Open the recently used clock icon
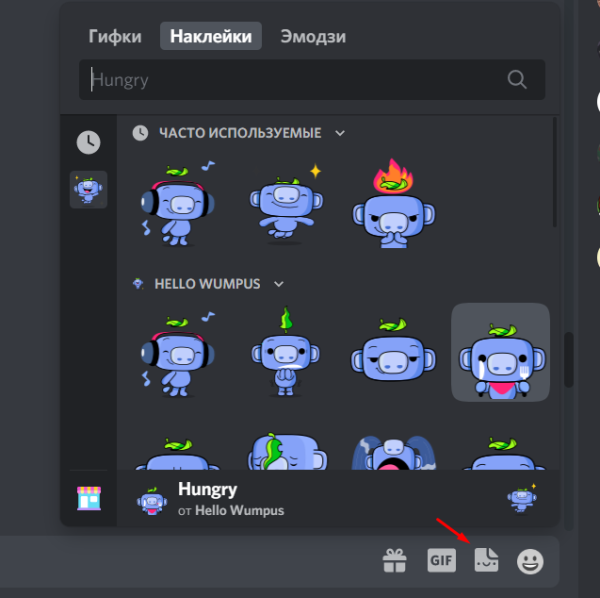This screenshot has width=600, height=598. pyautogui.click(x=88, y=142)
